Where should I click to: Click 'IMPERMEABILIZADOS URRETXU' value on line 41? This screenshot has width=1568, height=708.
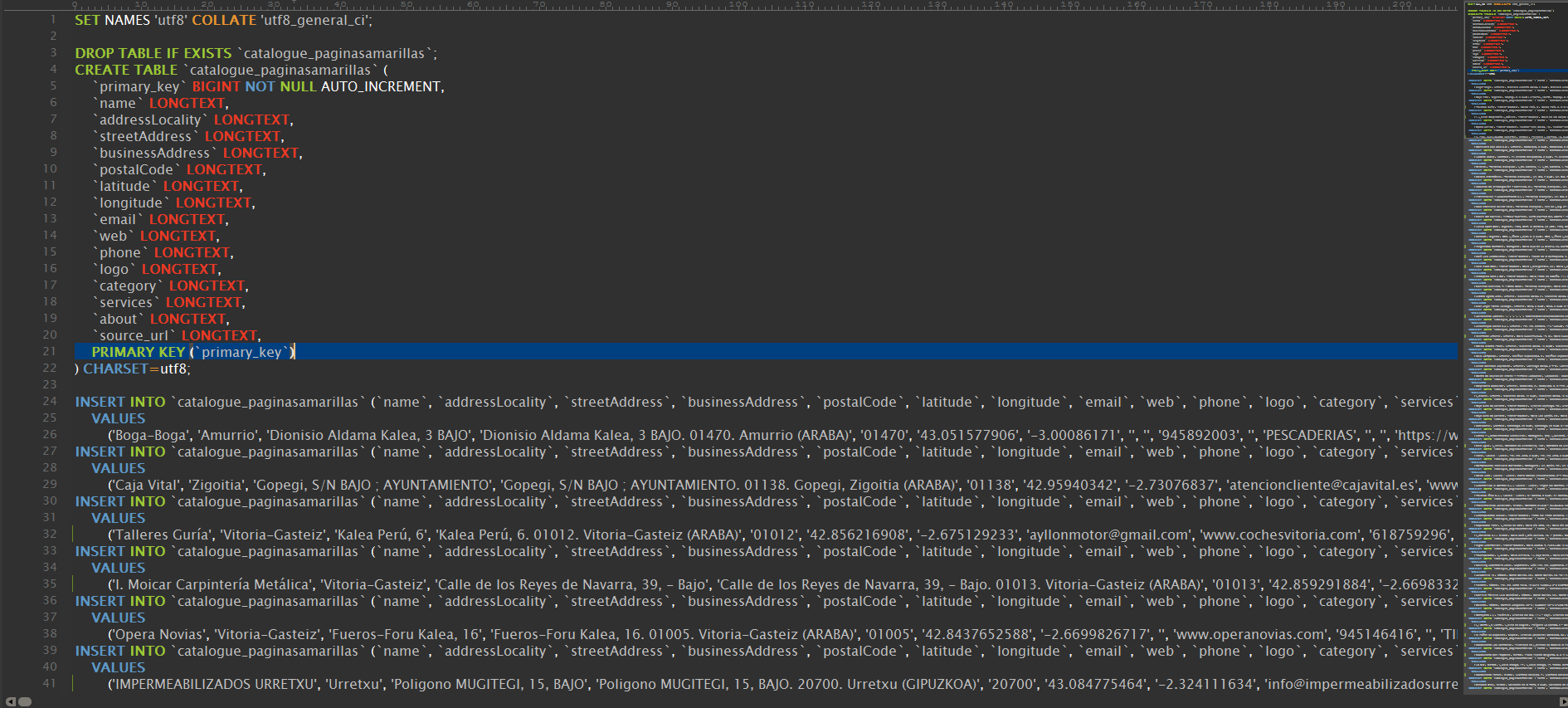(x=215, y=684)
